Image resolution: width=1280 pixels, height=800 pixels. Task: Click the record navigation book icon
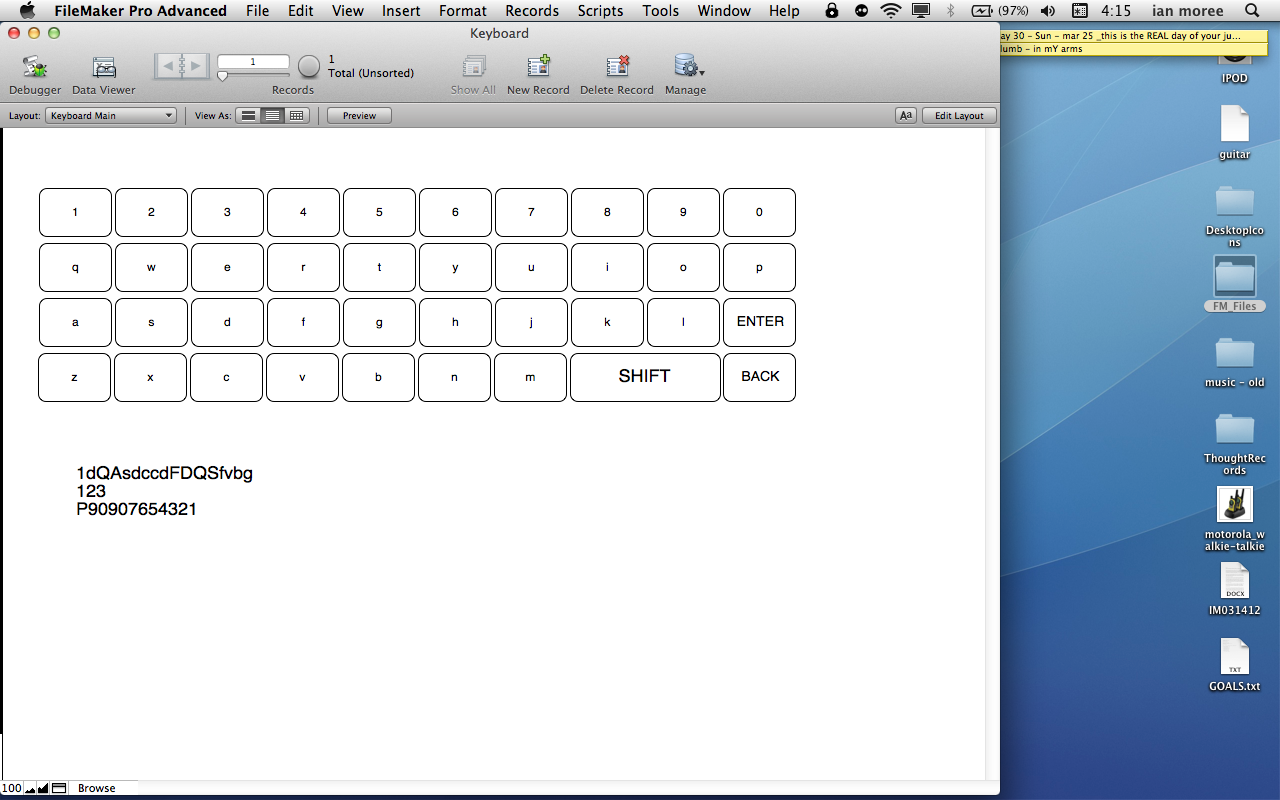coord(182,66)
